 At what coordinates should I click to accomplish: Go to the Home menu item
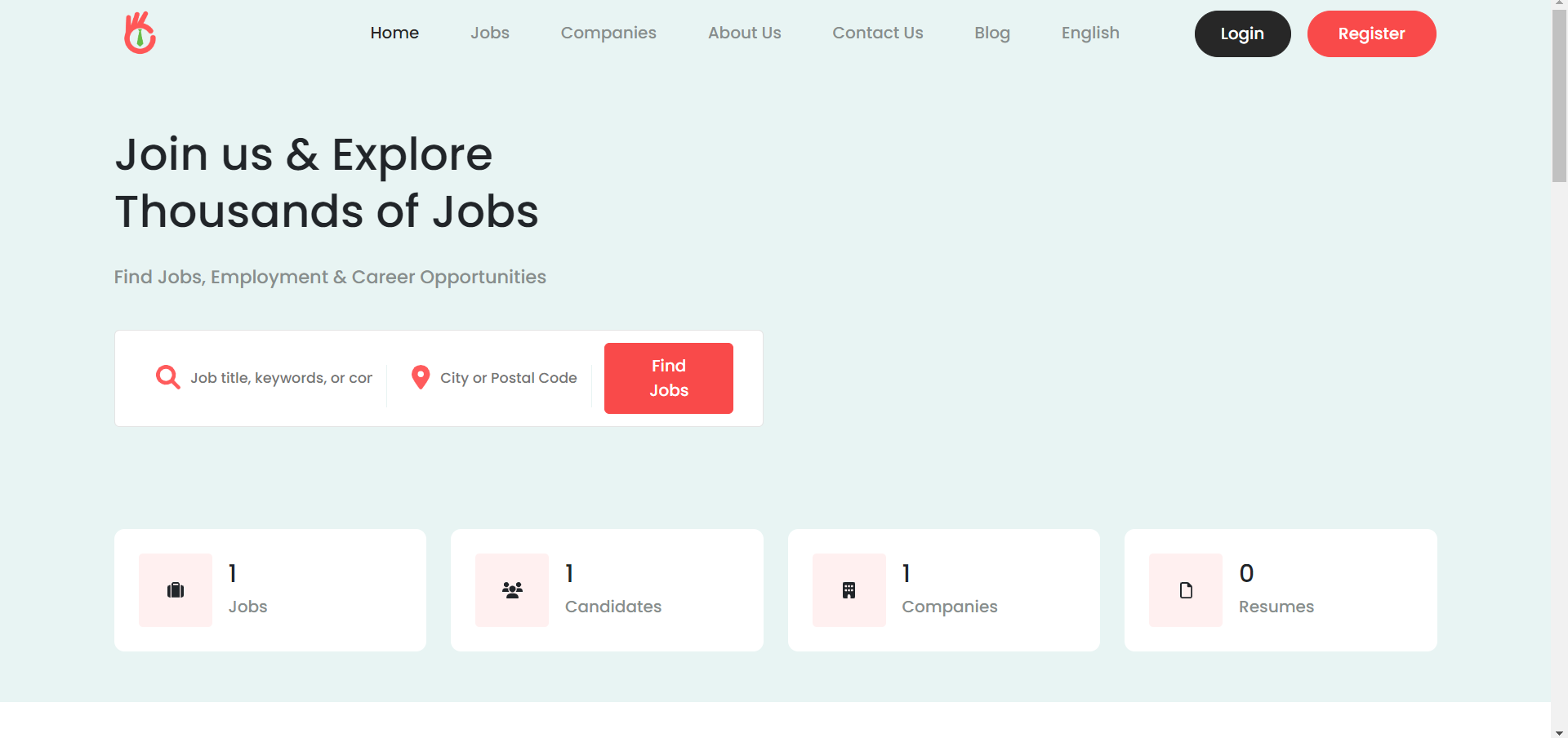pos(394,33)
